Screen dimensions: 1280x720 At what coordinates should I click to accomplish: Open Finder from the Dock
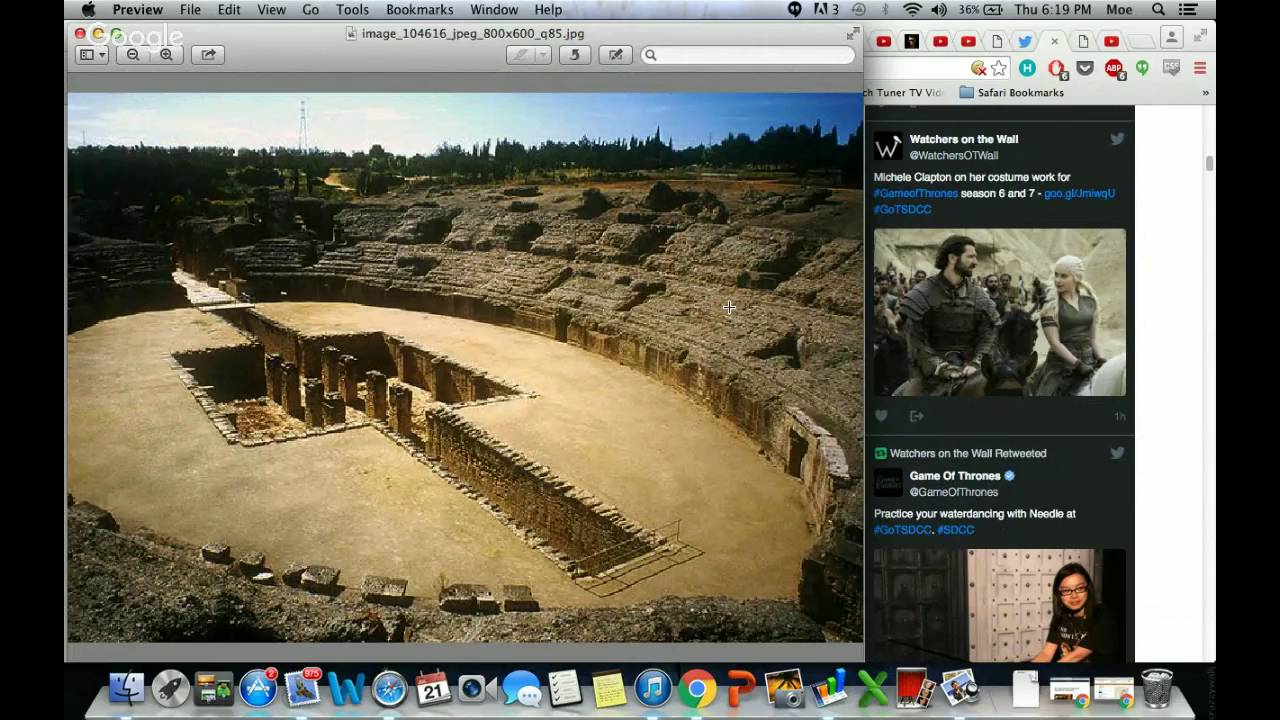(126, 689)
